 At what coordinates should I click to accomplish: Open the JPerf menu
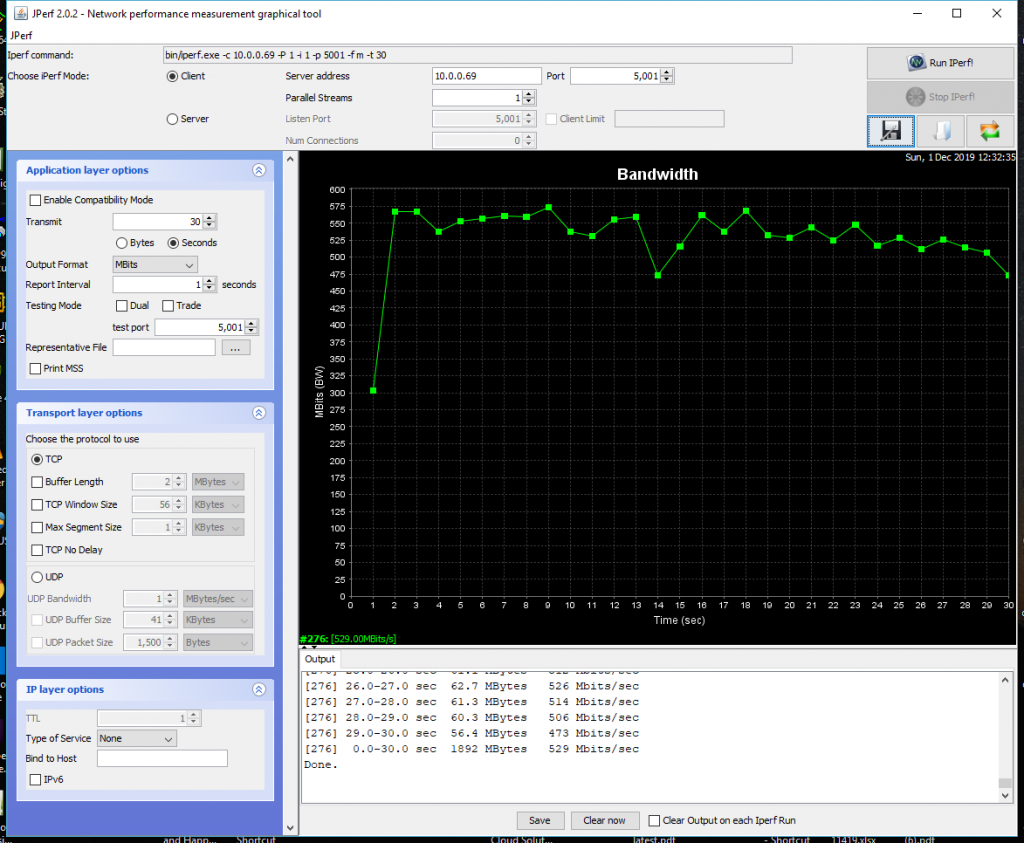click(x=21, y=35)
